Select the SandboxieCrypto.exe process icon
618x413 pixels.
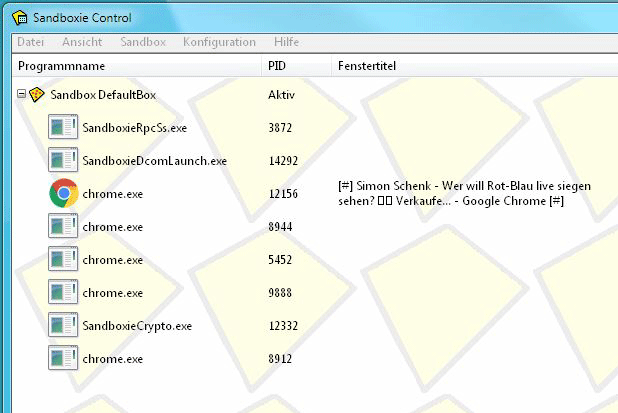(x=63, y=325)
